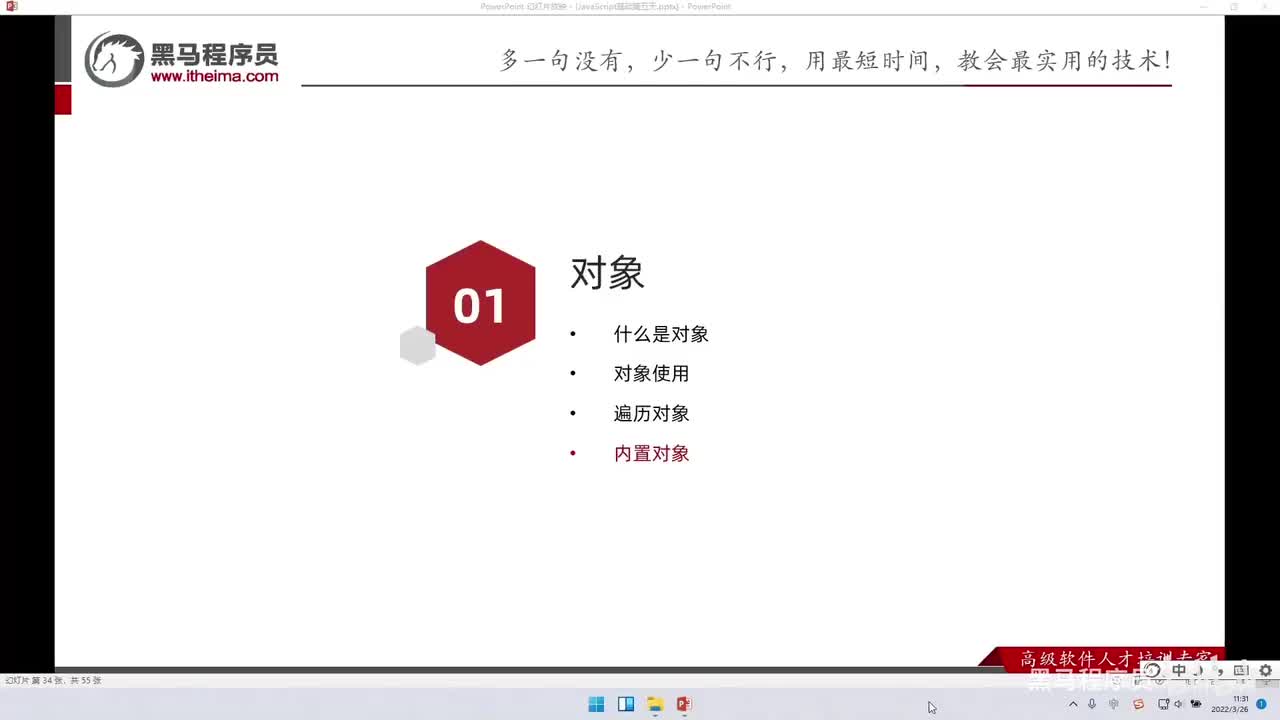Click the 黑马程序员 horse logo

[114, 59]
